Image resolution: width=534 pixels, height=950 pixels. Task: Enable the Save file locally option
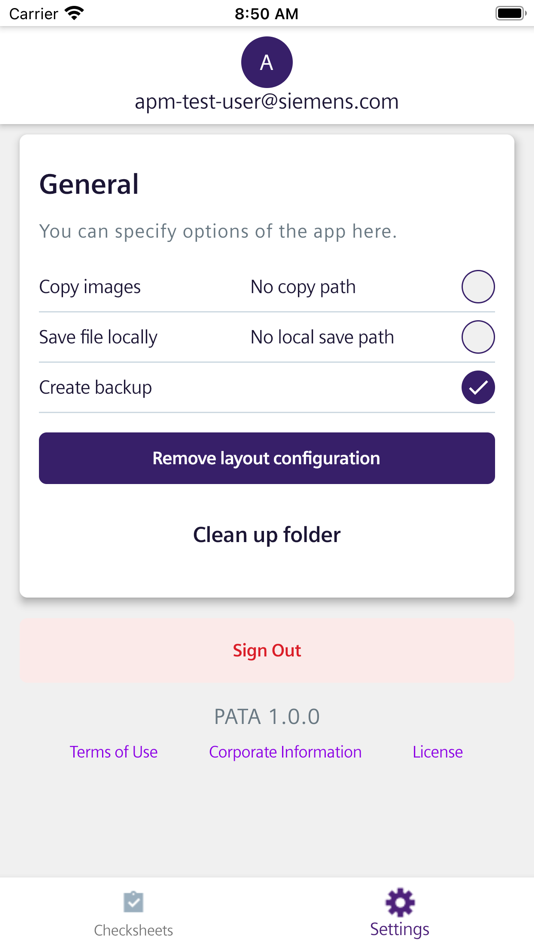tap(478, 337)
